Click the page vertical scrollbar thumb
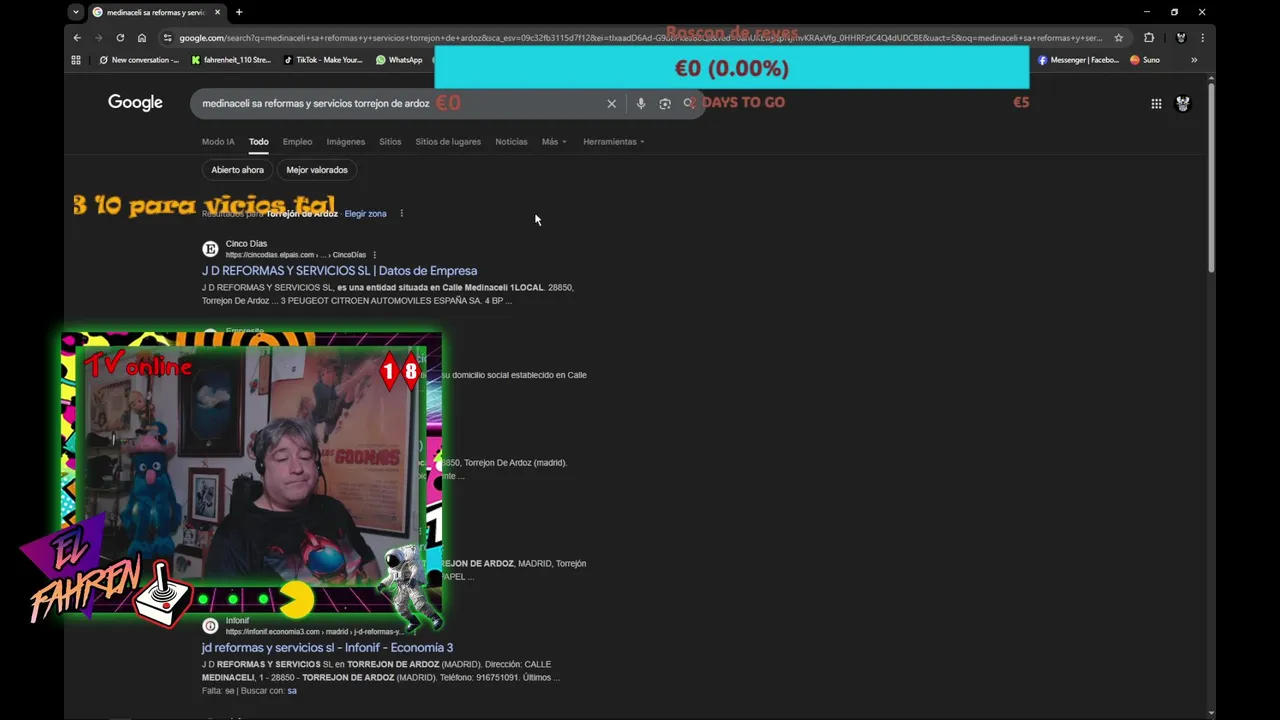Image resolution: width=1280 pixels, height=720 pixels. click(x=1211, y=178)
